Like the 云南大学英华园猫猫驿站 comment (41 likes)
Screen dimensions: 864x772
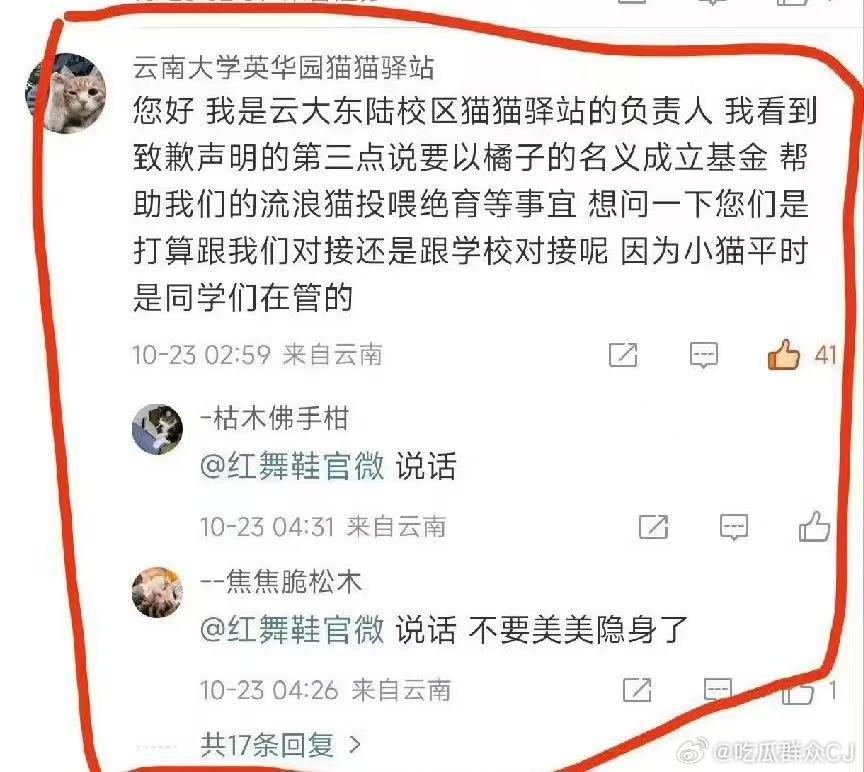click(784, 354)
